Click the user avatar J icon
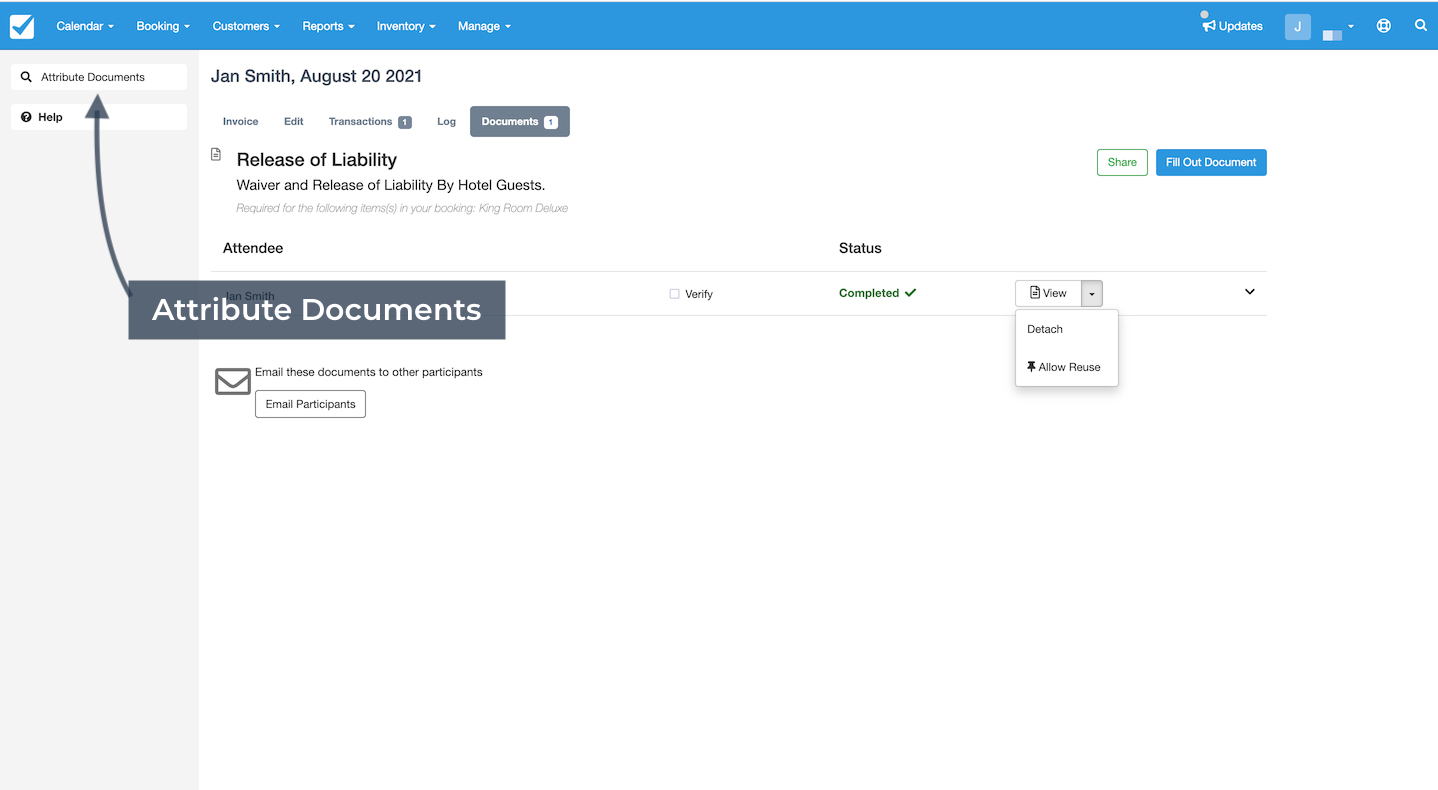The width and height of the screenshot is (1438, 790). point(1297,26)
